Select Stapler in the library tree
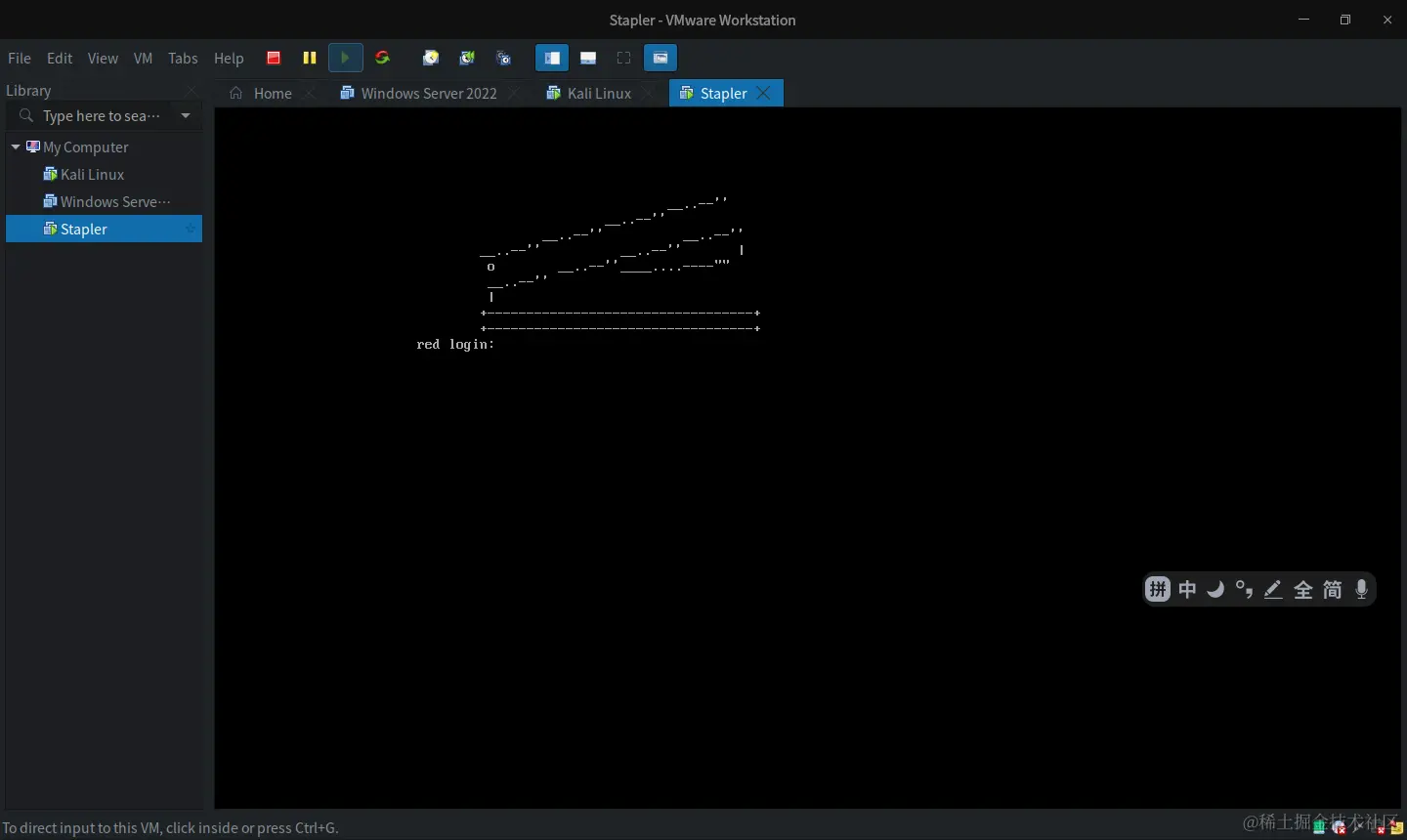Viewport: 1407px width, 840px height. [104, 229]
